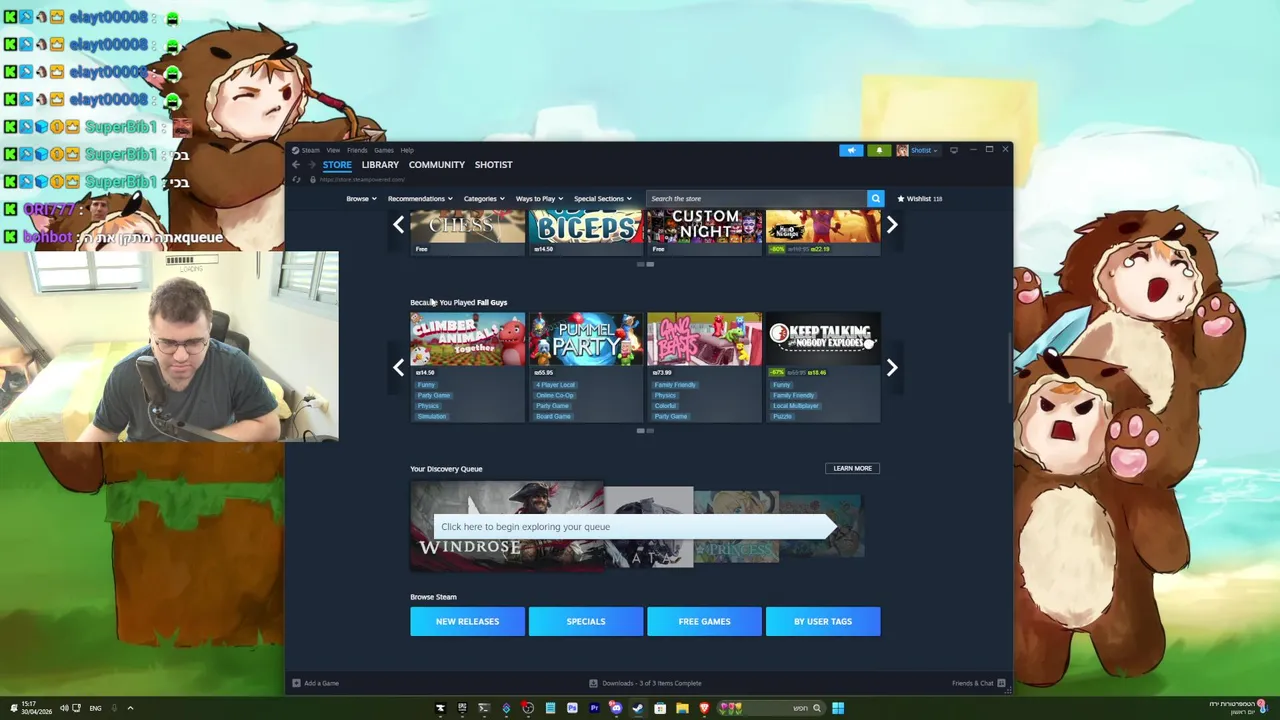The height and width of the screenshot is (720, 1280).
Task: Click the Board Game tag
Action: [x=553, y=416]
